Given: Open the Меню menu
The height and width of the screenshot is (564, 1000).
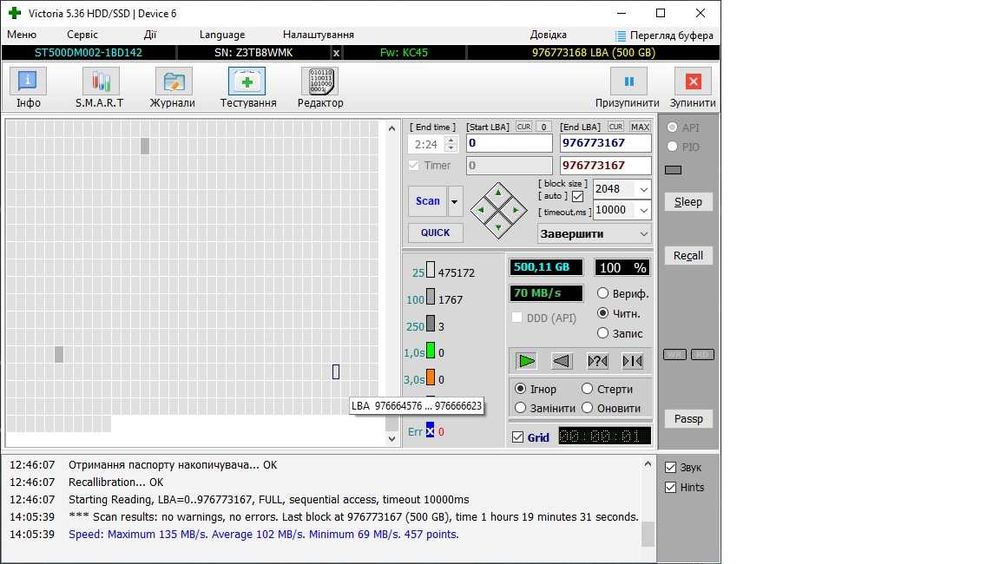Looking at the screenshot, I should (22, 34).
